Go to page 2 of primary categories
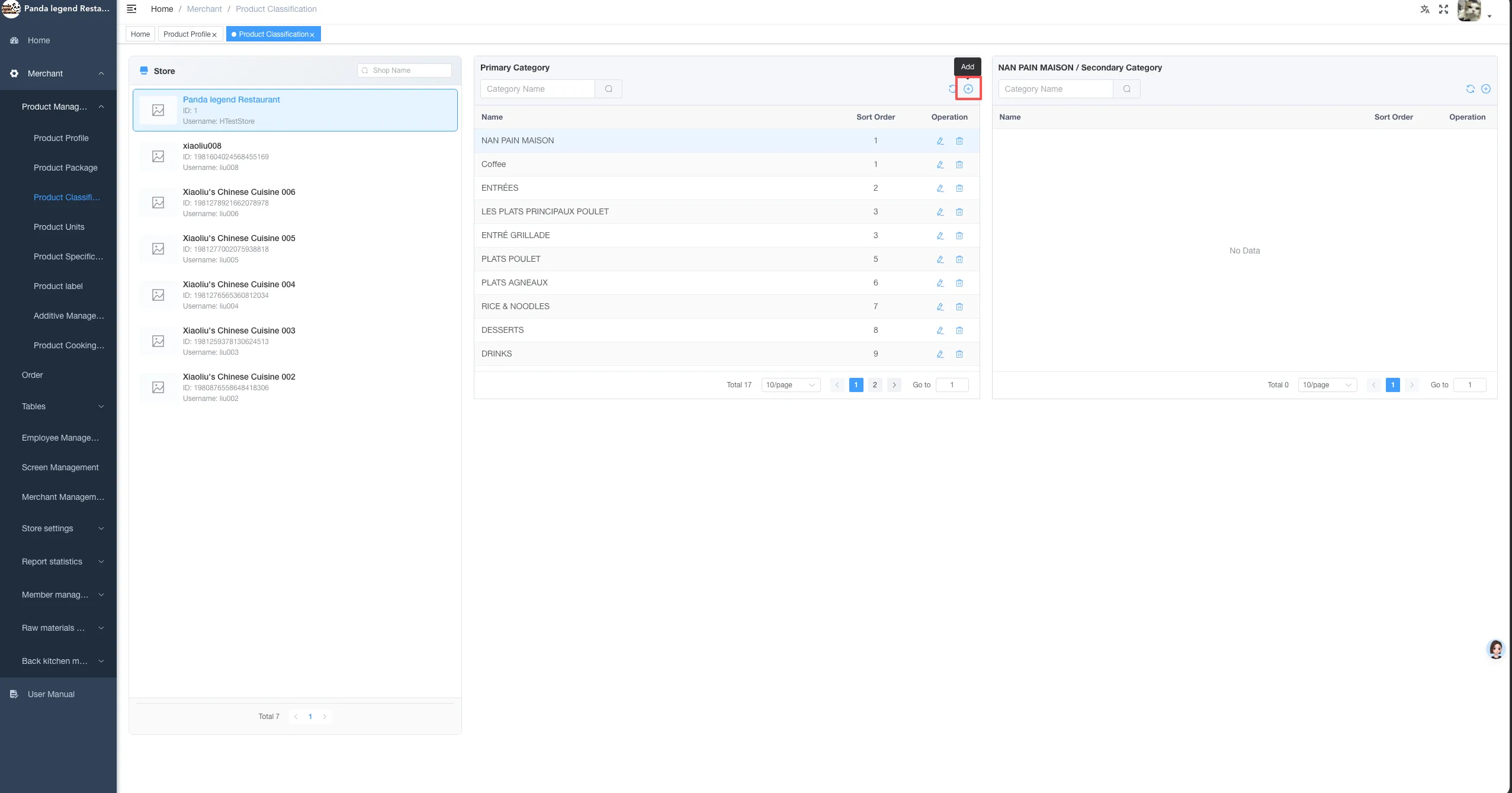The width and height of the screenshot is (1512, 793). click(x=874, y=385)
